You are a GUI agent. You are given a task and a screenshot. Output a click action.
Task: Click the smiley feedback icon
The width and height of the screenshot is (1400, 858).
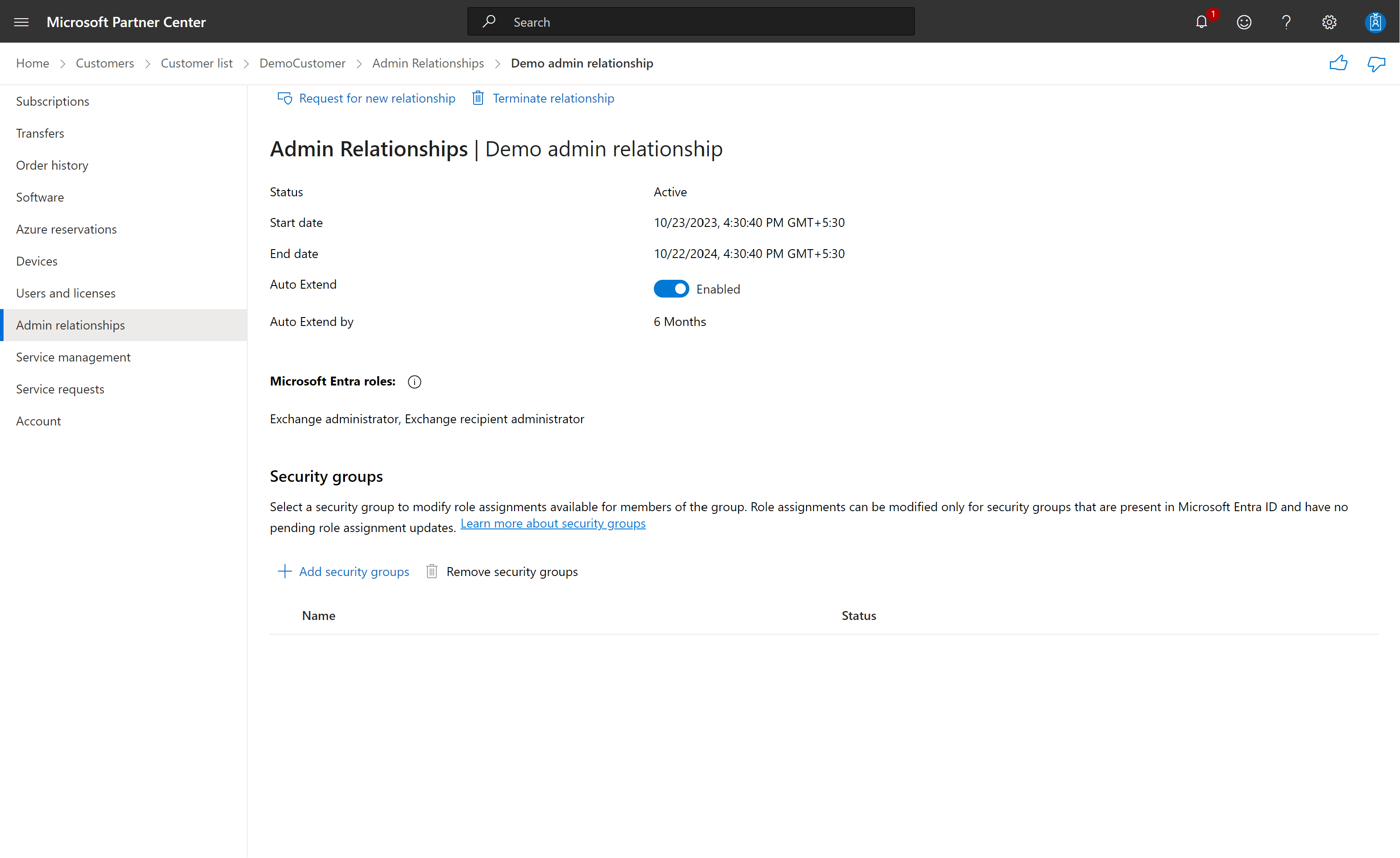[x=1244, y=22]
